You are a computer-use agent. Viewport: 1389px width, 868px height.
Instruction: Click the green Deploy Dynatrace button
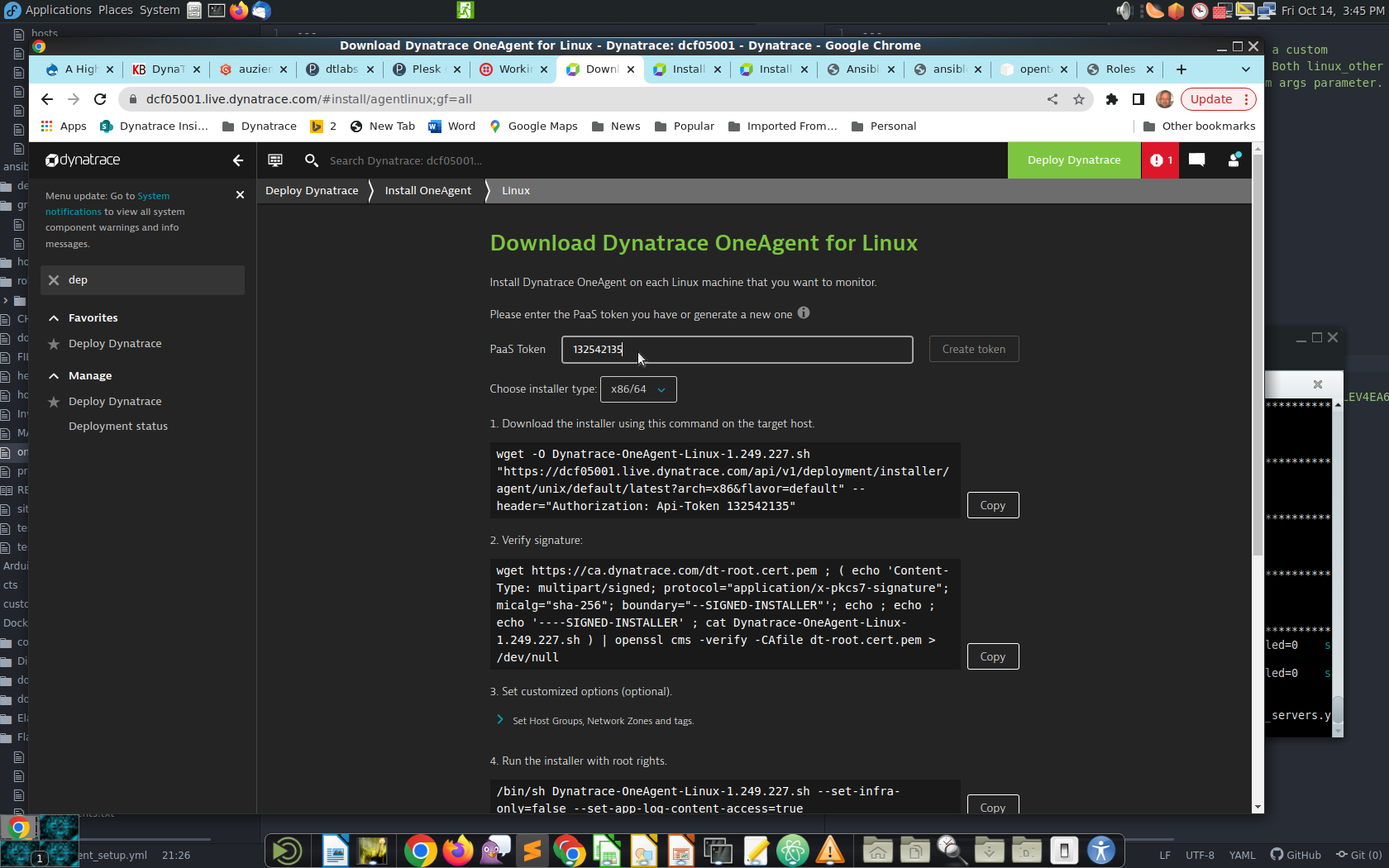click(1074, 160)
